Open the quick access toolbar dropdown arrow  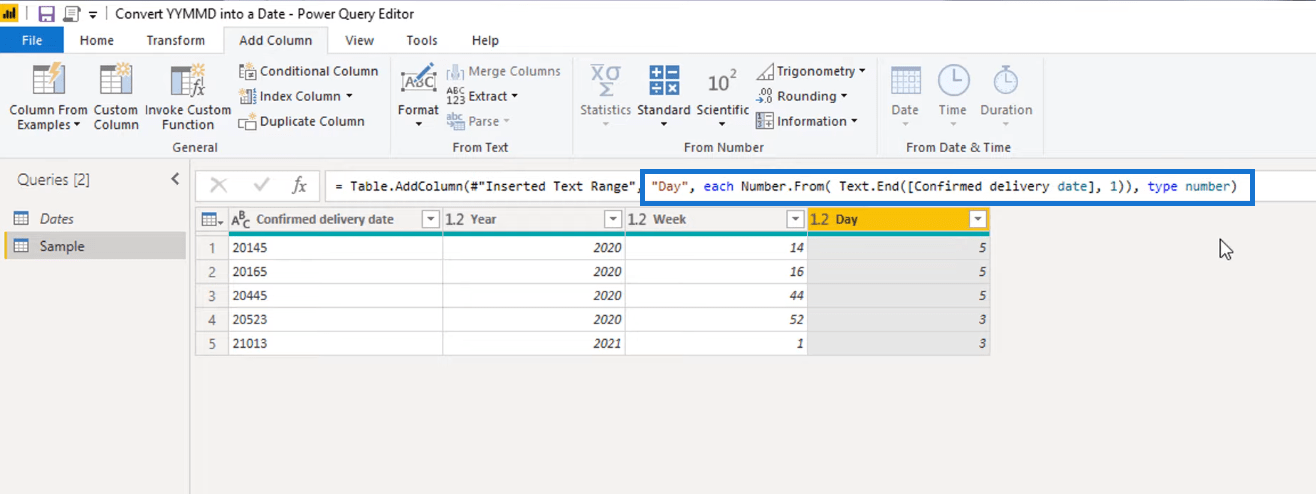93,15
